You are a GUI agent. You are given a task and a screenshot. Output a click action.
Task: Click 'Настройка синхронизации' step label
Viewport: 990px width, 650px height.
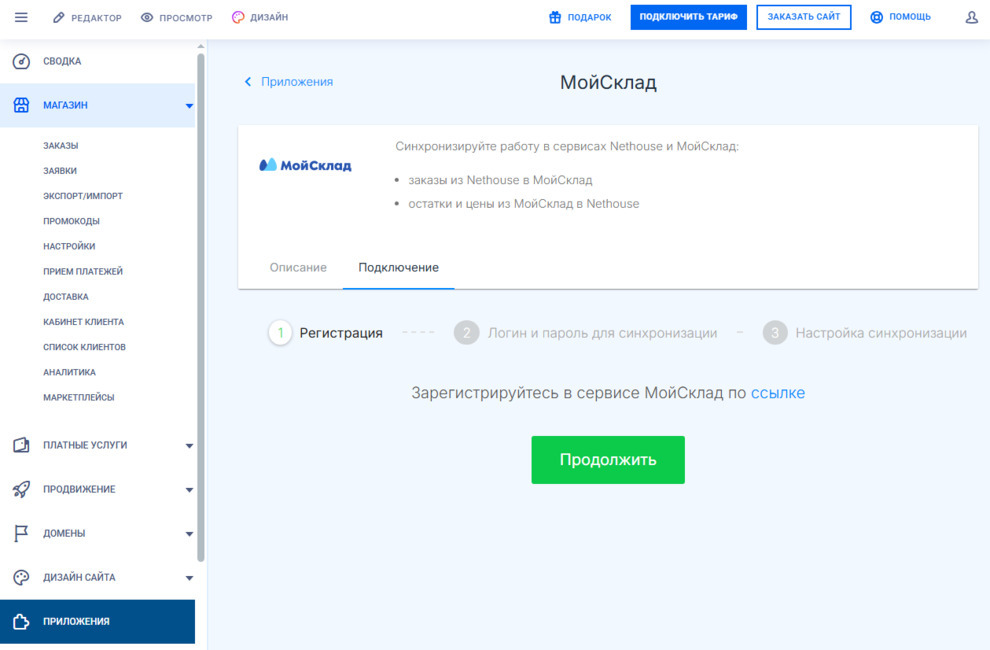pyautogui.click(x=881, y=333)
